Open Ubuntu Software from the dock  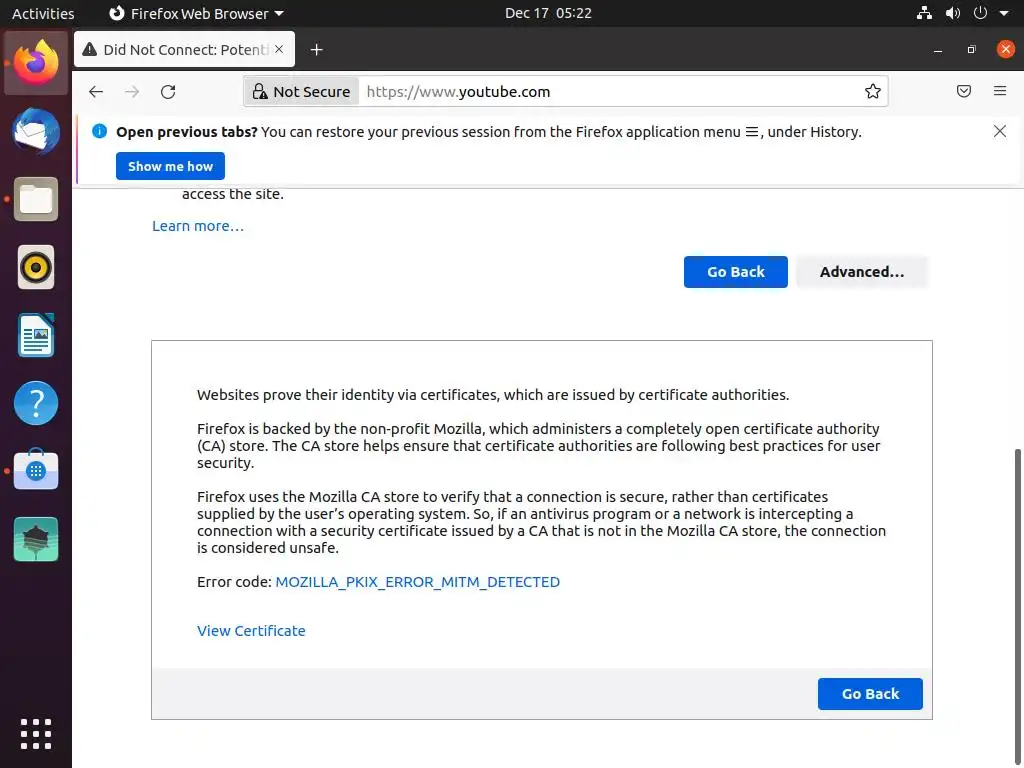[36, 470]
